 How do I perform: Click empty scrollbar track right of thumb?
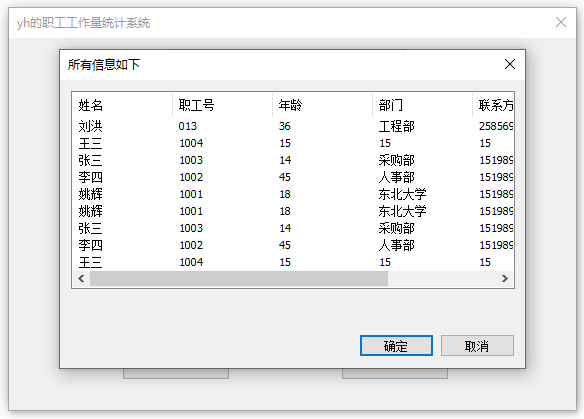click(x=442, y=279)
